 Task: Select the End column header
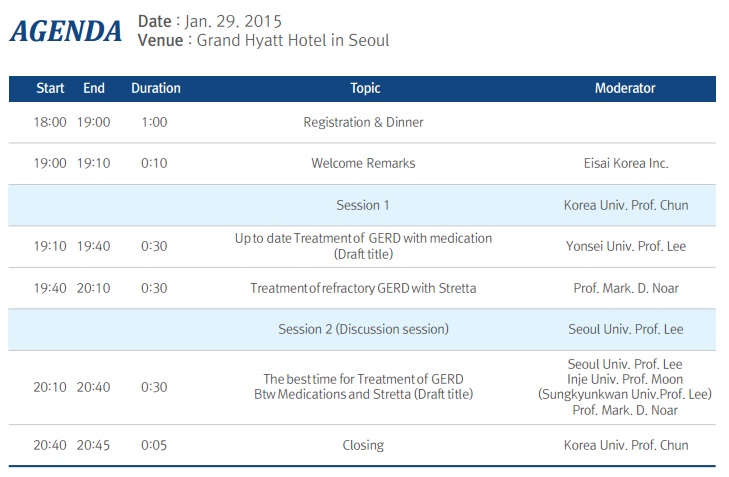94,88
